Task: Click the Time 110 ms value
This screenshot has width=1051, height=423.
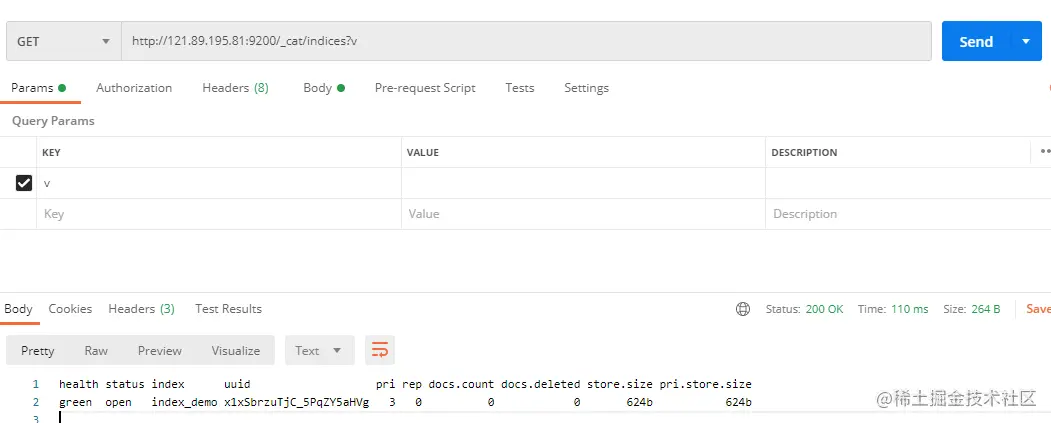Action: point(910,309)
